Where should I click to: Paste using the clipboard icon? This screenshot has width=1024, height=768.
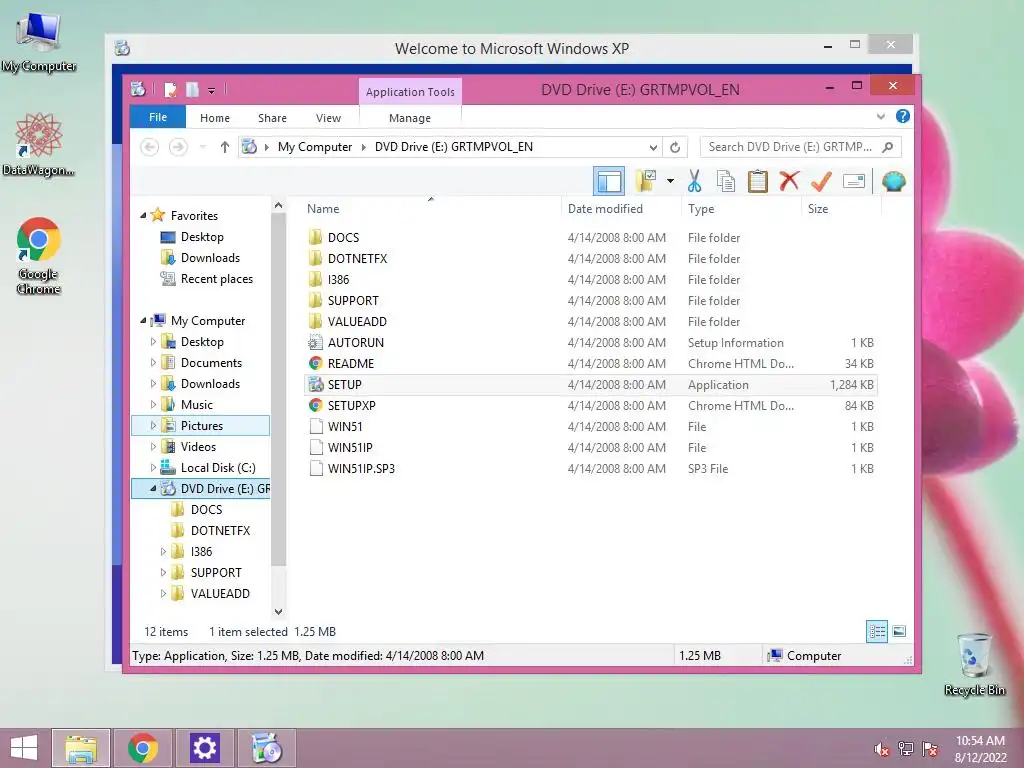[x=758, y=181]
